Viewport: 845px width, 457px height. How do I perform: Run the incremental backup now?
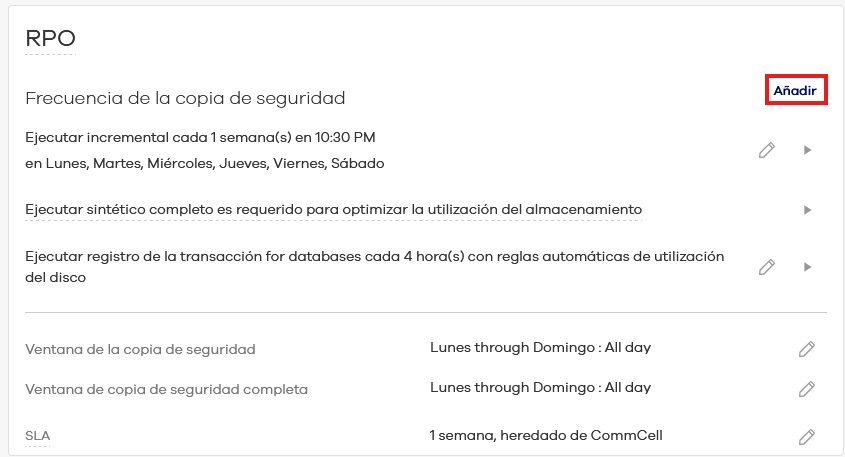pyautogui.click(x=807, y=150)
